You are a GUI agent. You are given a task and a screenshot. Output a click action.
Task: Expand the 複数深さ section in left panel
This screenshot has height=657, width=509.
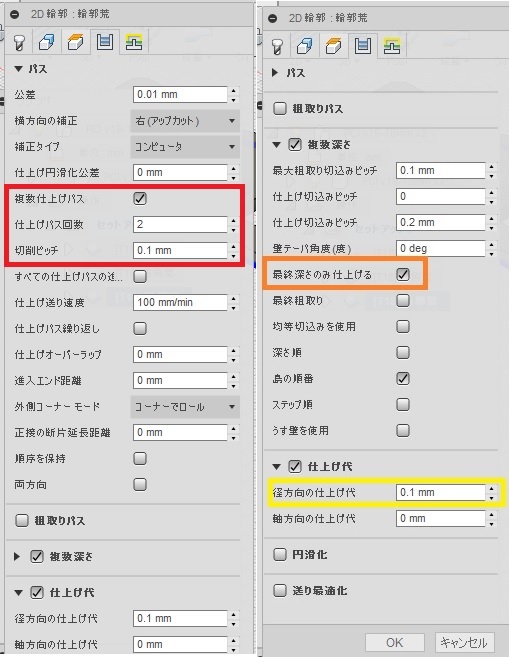click(x=17, y=556)
